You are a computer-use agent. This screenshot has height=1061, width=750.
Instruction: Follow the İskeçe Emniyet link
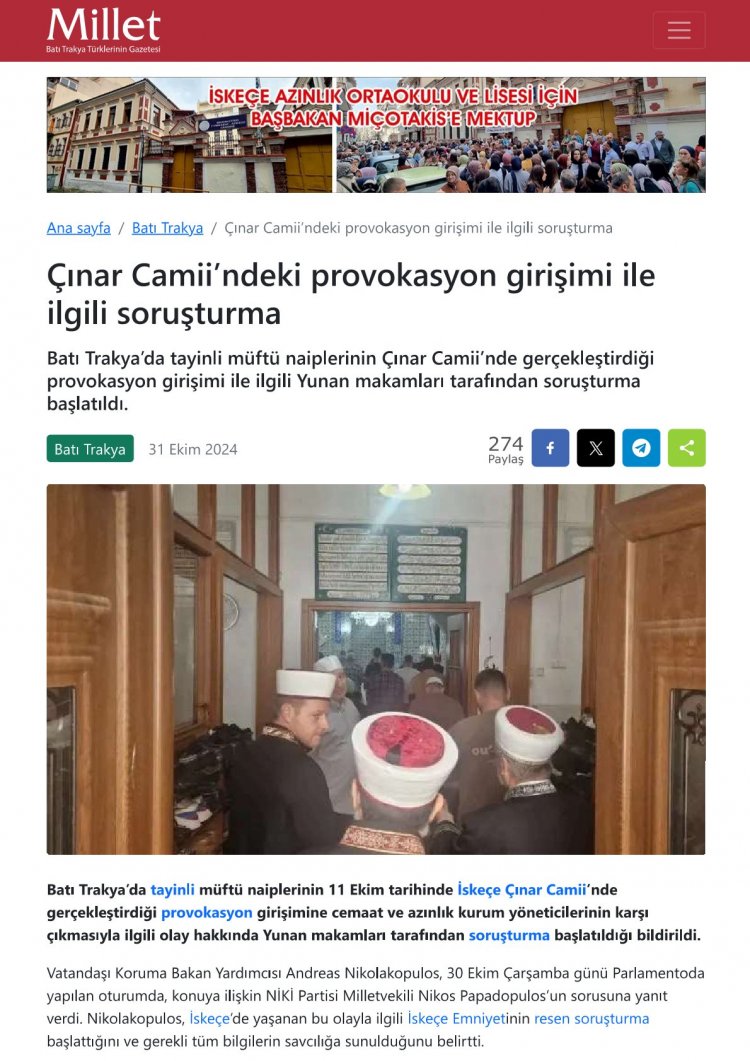tap(457, 1019)
